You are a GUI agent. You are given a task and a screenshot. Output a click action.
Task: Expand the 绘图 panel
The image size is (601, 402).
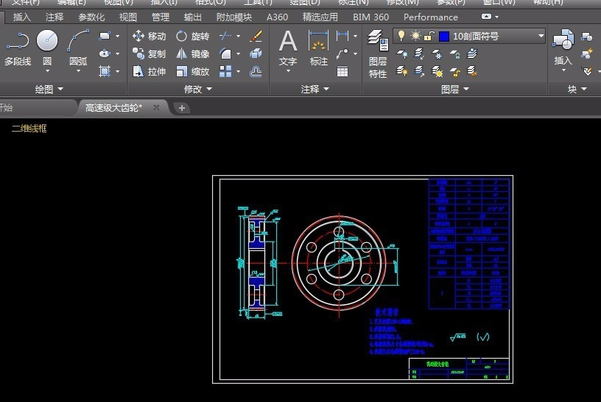coord(49,89)
